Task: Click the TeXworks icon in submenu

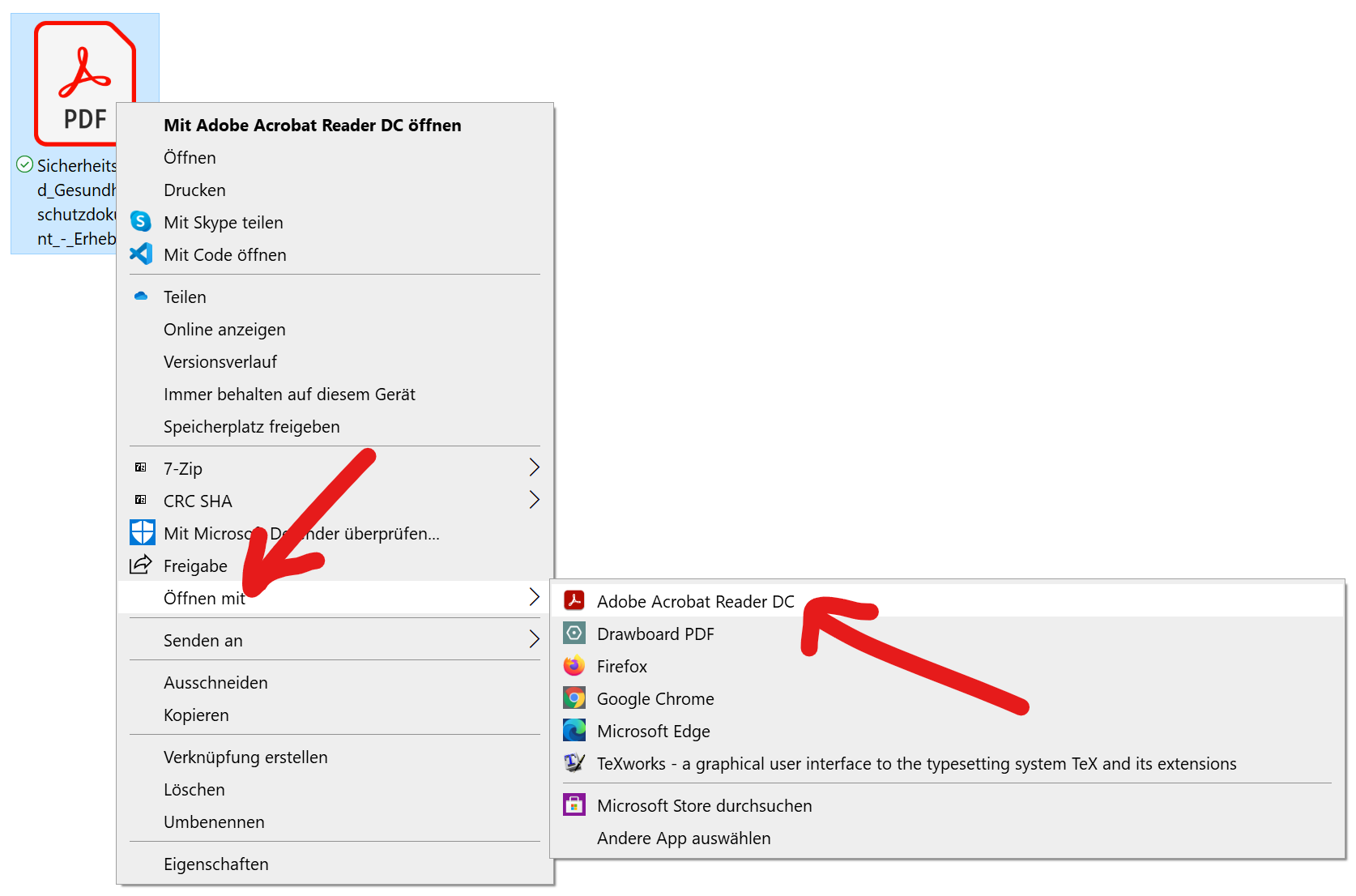Action: (574, 762)
